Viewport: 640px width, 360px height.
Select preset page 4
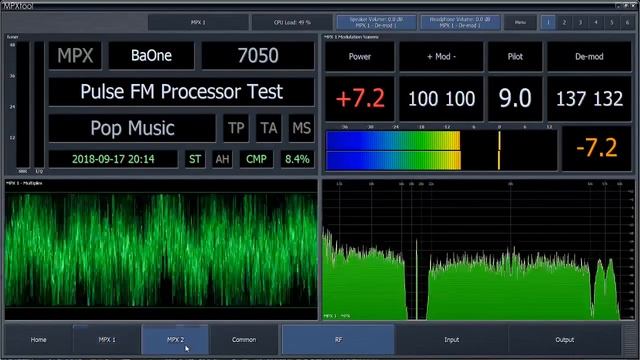tap(596, 22)
